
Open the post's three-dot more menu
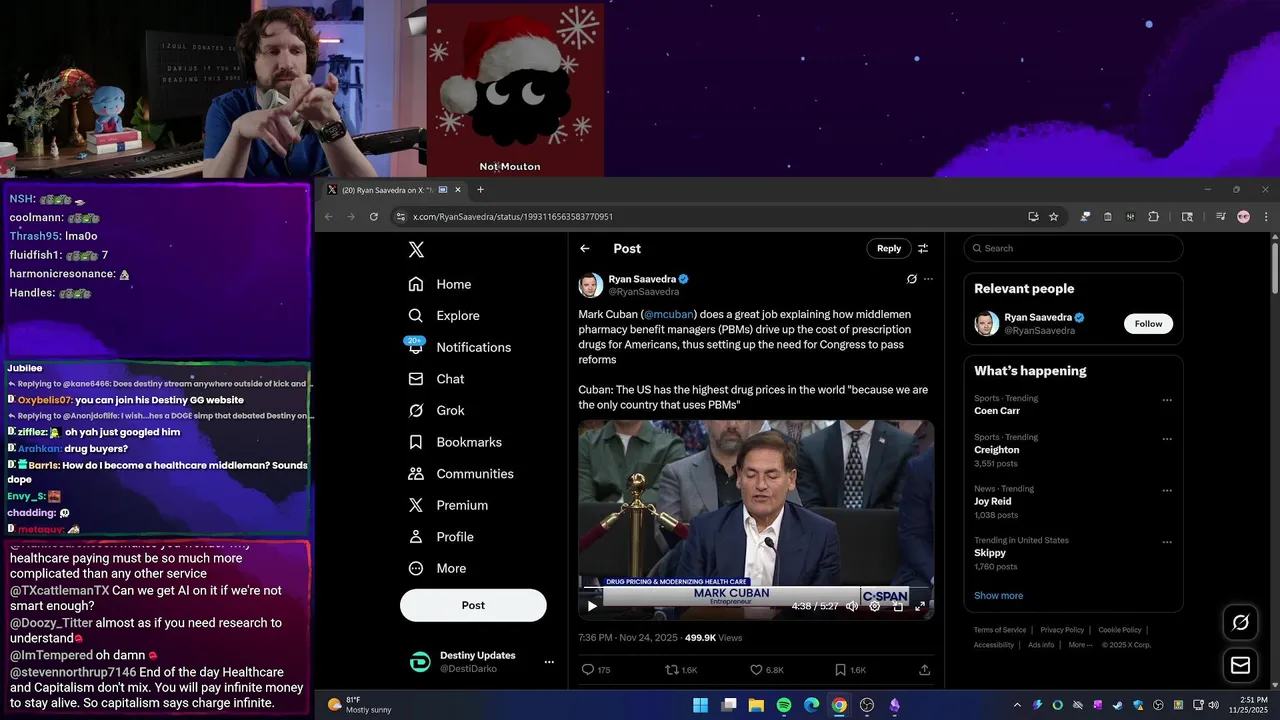928,279
